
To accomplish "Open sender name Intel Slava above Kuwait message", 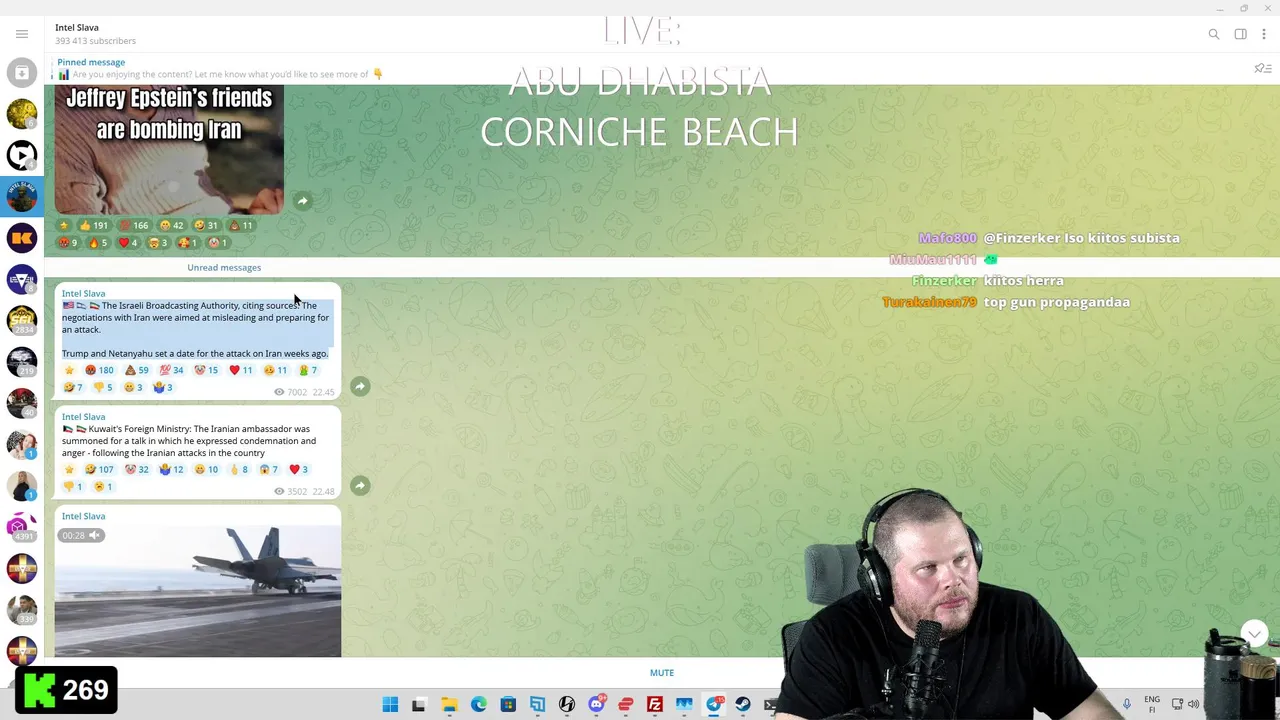I will (x=83, y=416).
